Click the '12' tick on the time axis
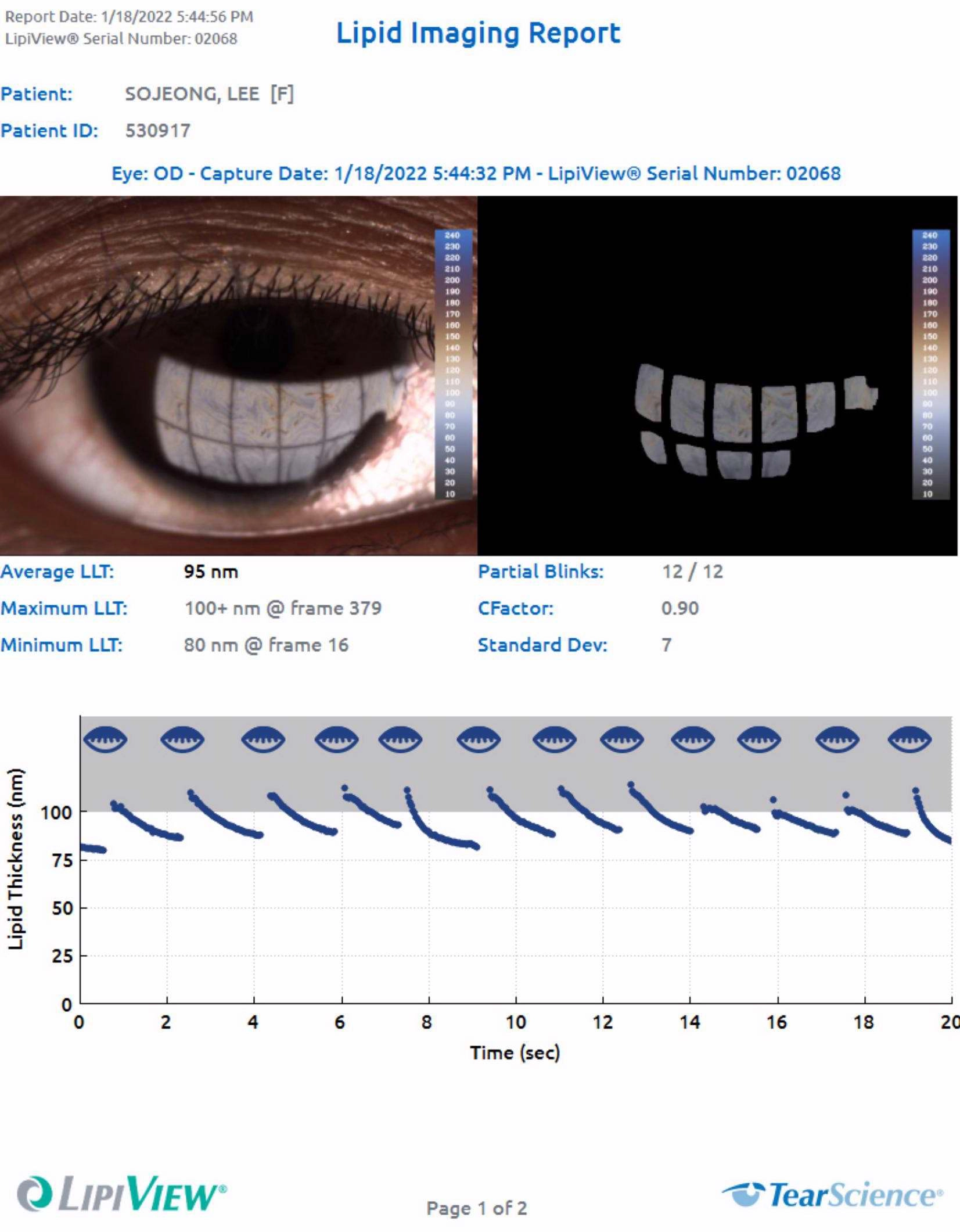 click(602, 1022)
